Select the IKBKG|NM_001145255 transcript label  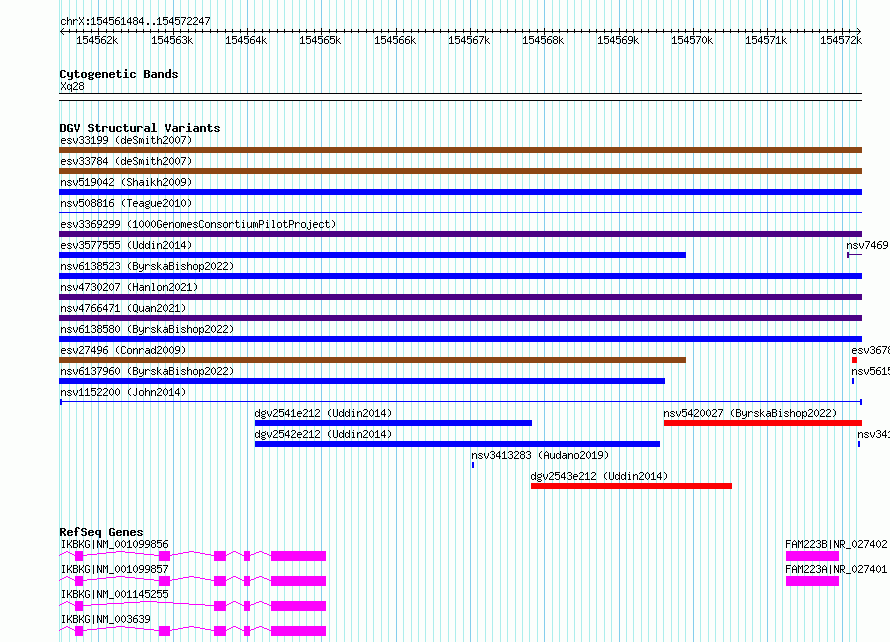coord(115,594)
